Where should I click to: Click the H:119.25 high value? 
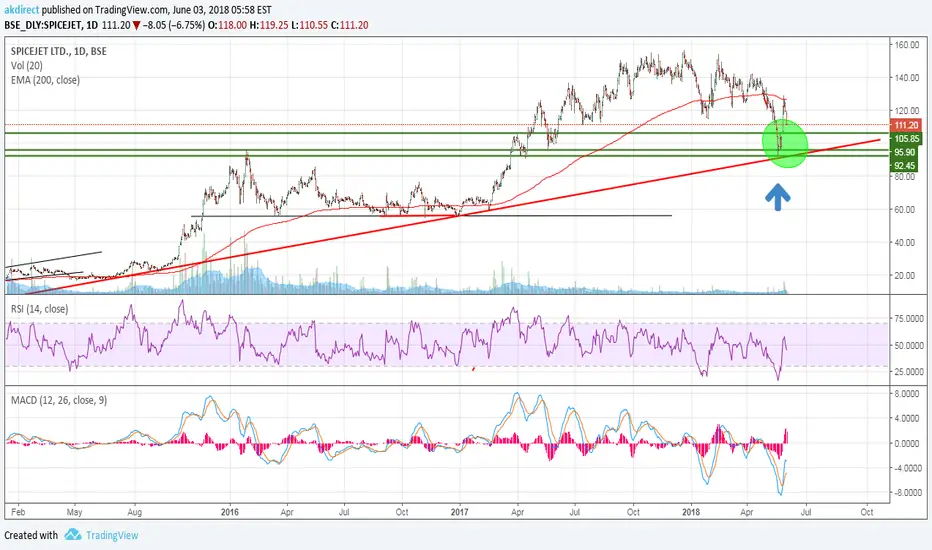coord(269,25)
